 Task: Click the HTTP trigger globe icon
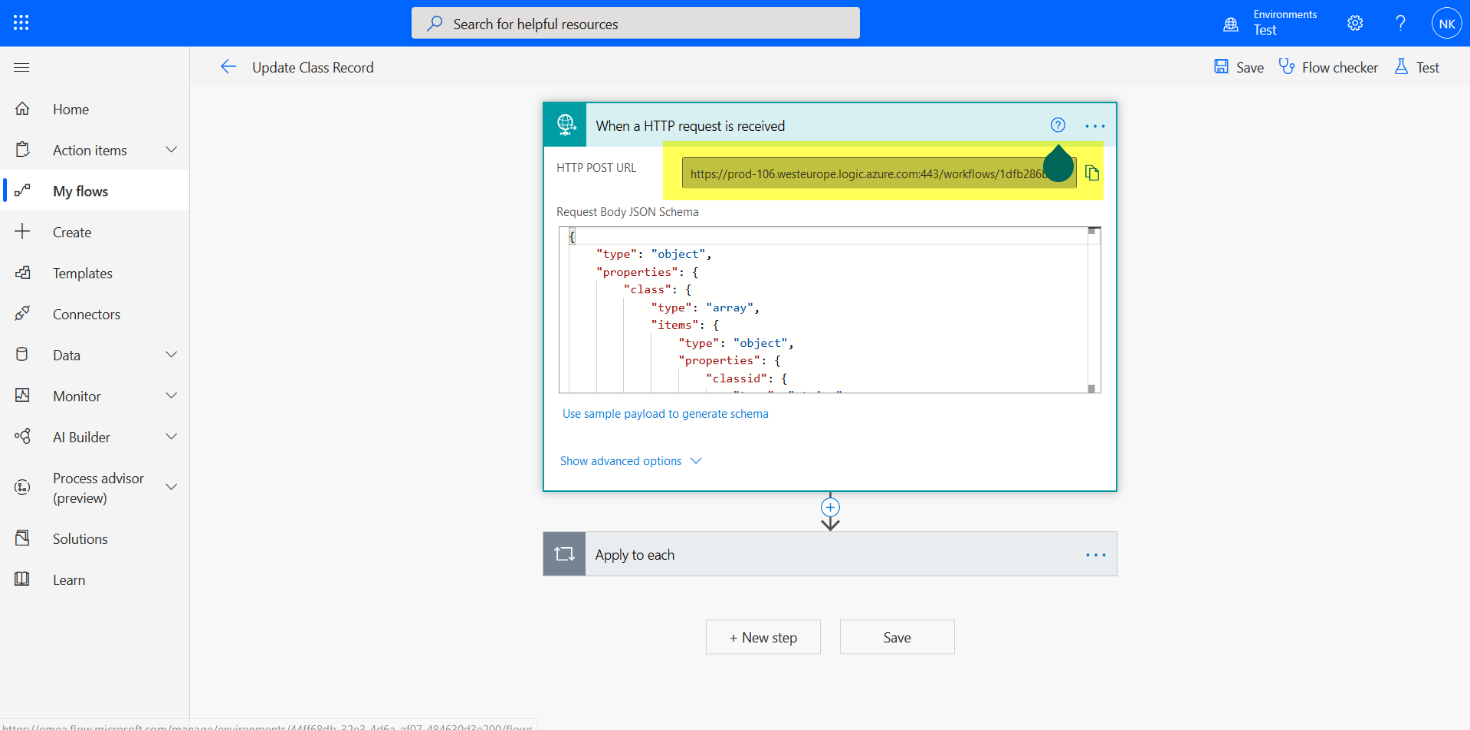565,124
